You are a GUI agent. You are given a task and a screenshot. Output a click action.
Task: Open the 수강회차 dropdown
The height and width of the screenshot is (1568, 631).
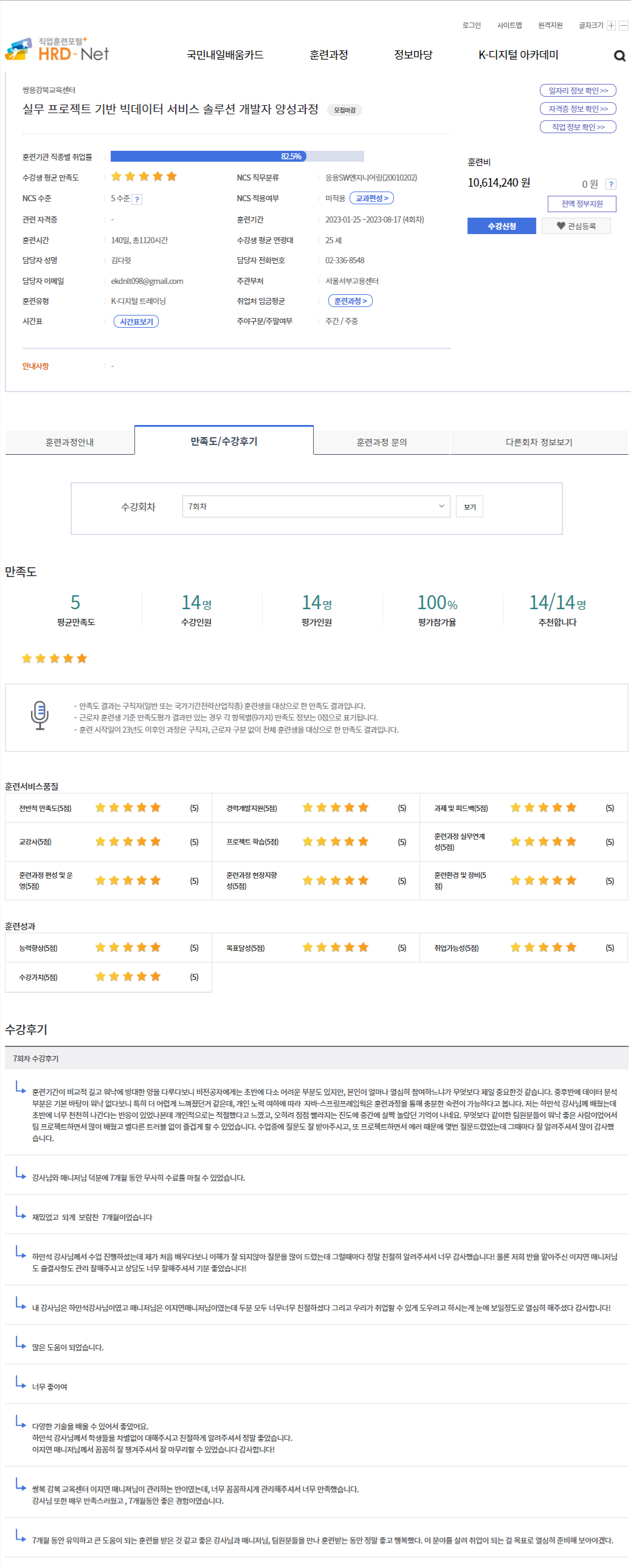pyautogui.click(x=316, y=506)
